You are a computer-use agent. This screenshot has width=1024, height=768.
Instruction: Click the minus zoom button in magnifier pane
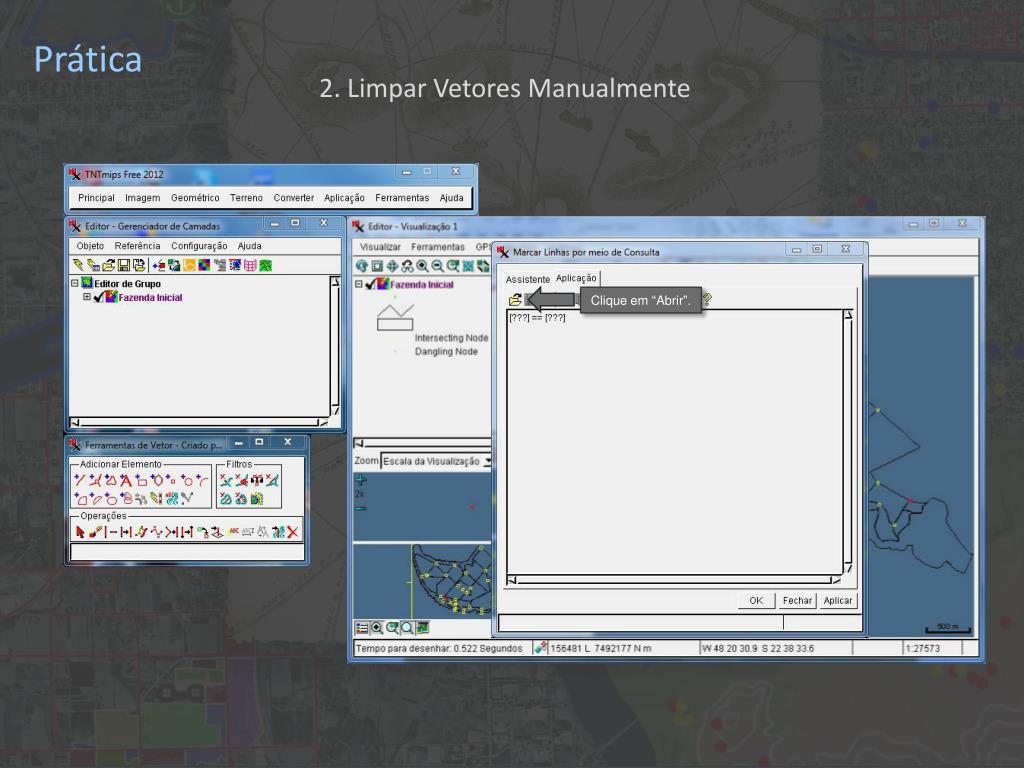[360, 509]
